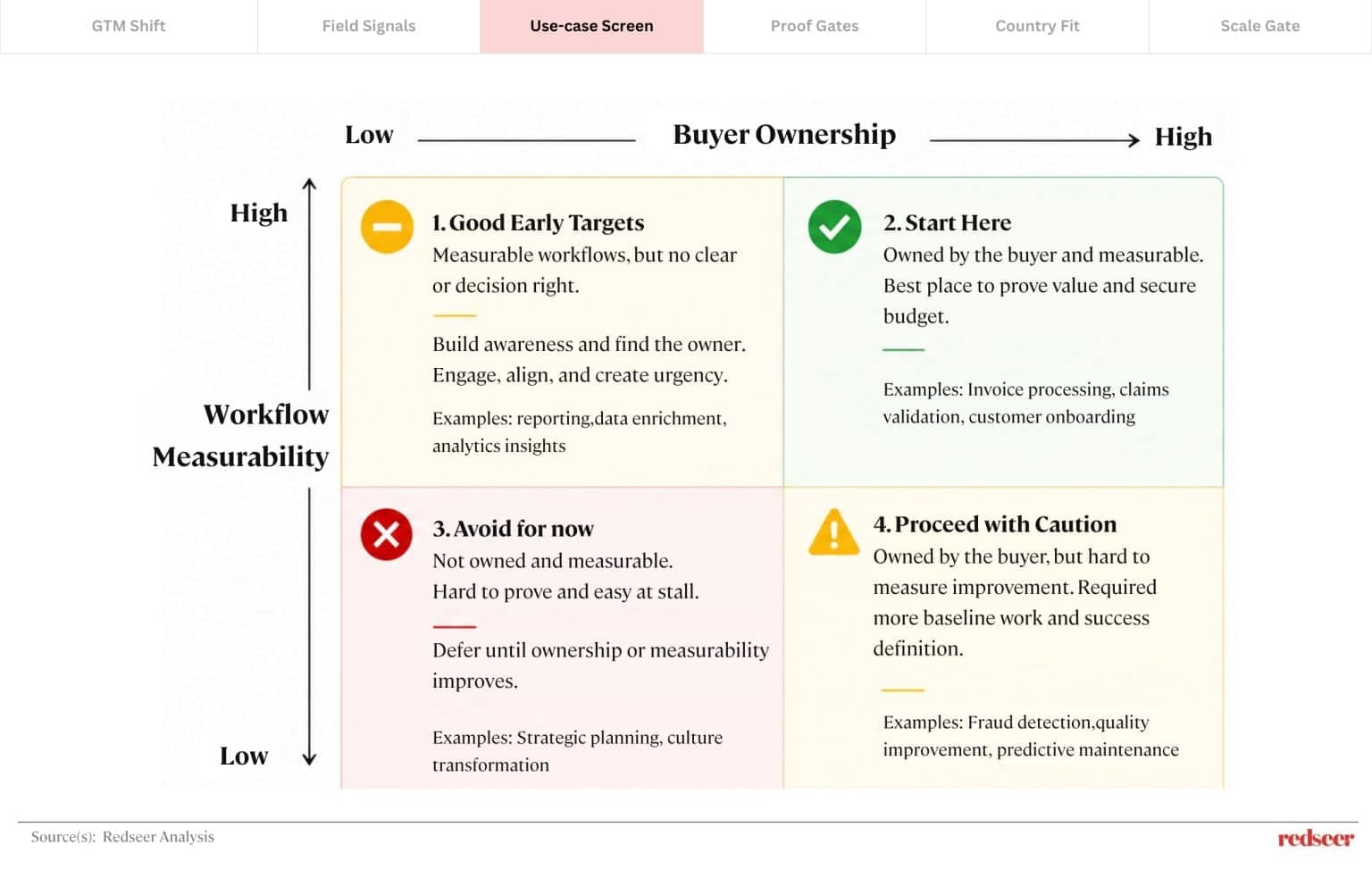Click "Measurable workflows, but no clear" text
This screenshot has width=1372, height=878.
pyautogui.click(x=584, y=255)
